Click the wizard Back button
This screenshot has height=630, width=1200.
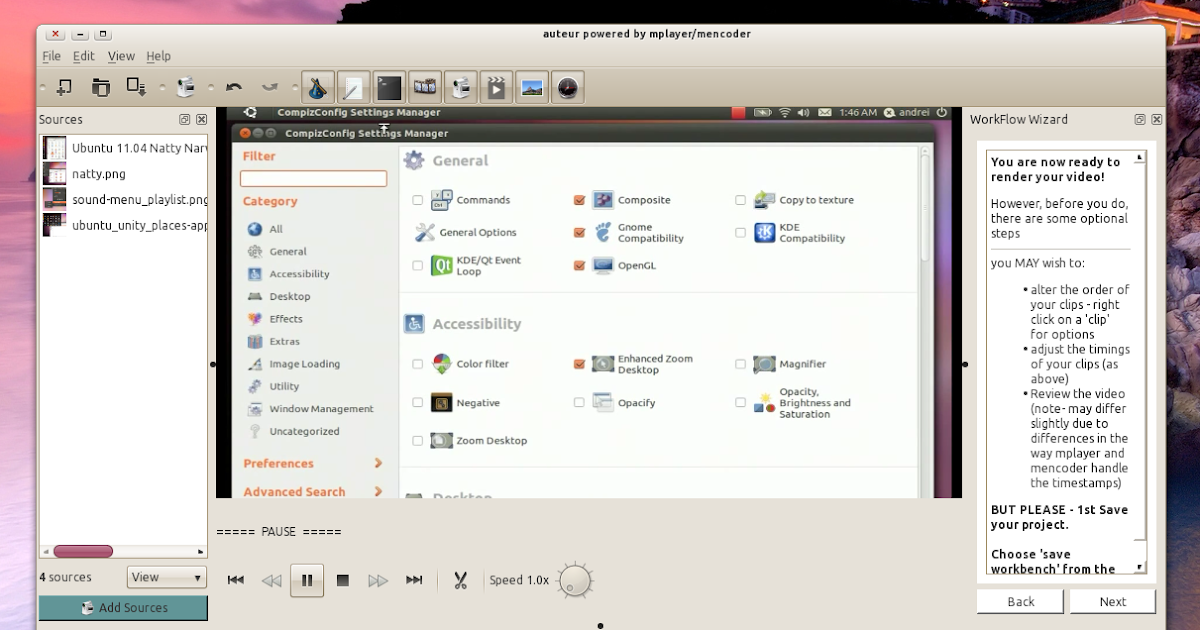click(1021, 601)
